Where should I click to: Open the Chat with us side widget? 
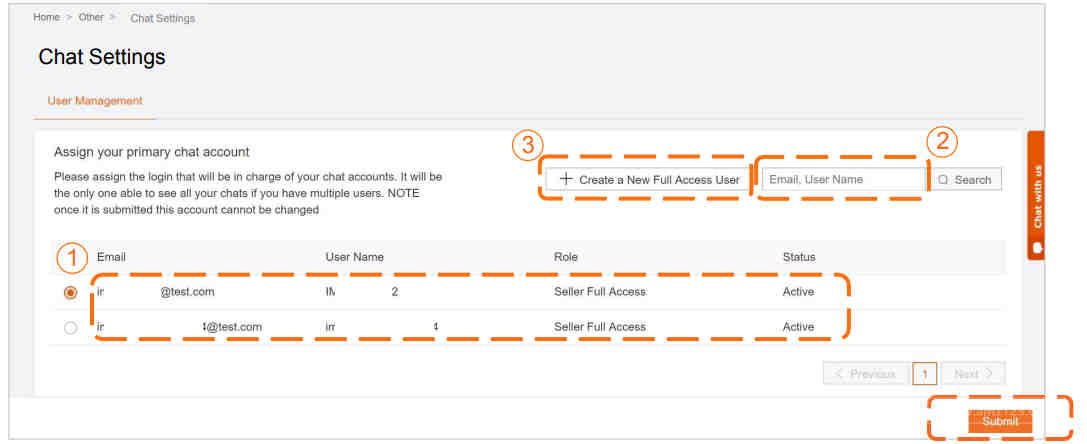point(1036,196)
